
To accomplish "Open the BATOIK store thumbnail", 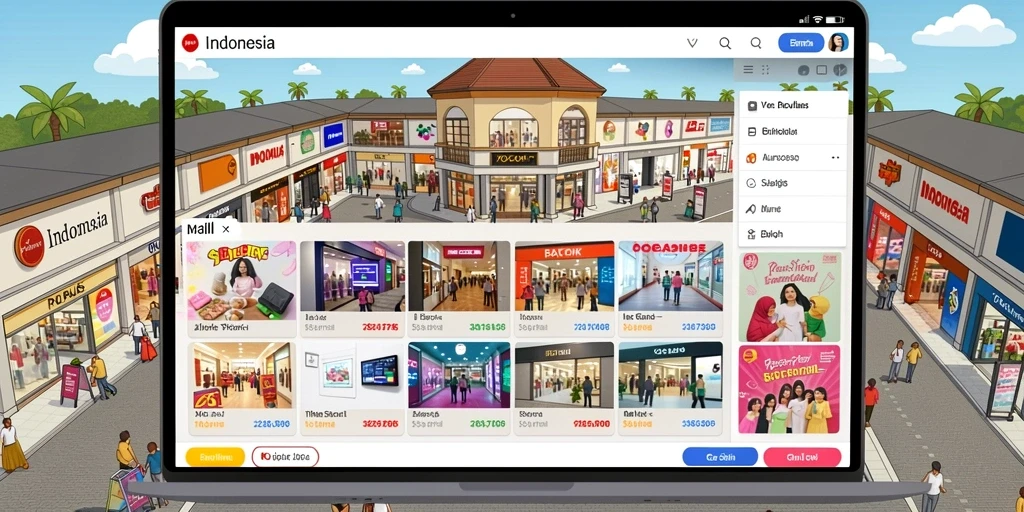I will click(564, 276).
